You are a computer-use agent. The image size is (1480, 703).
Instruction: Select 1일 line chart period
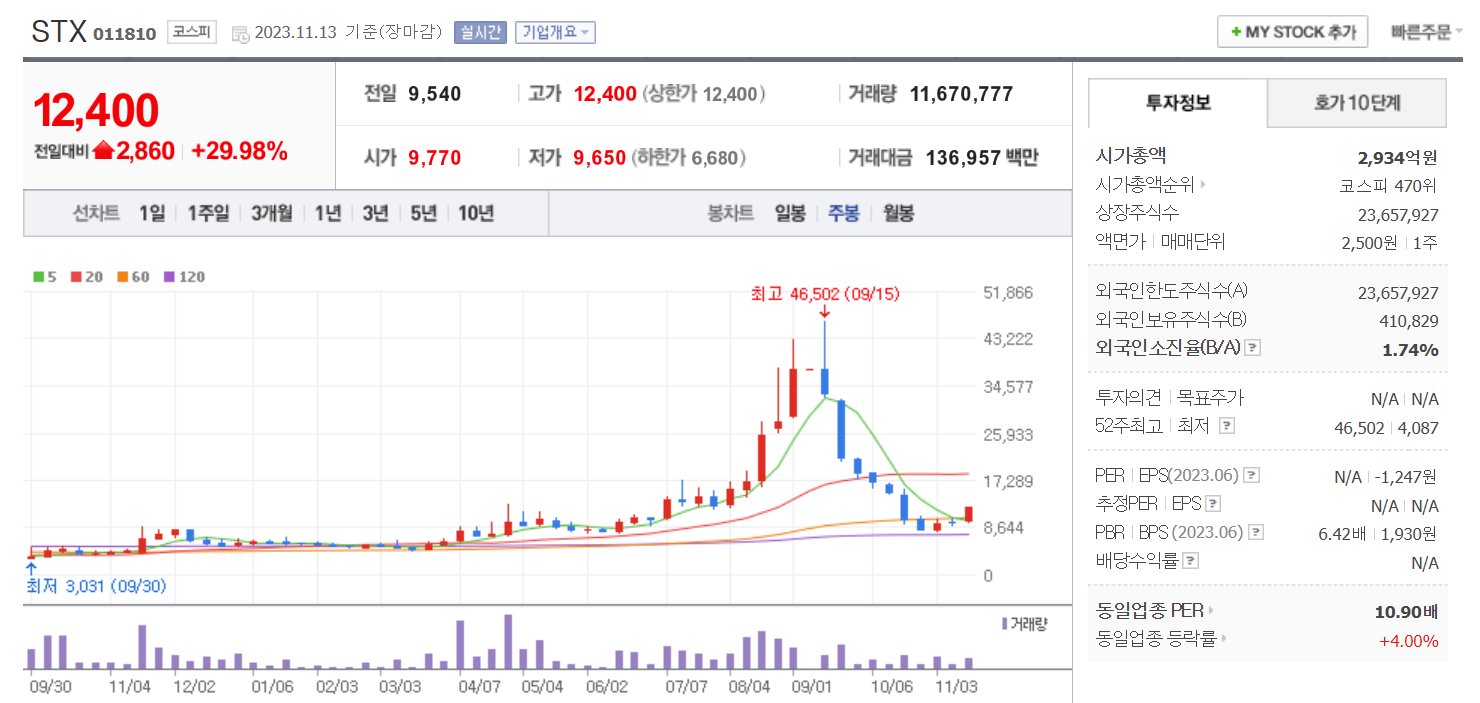152,213
